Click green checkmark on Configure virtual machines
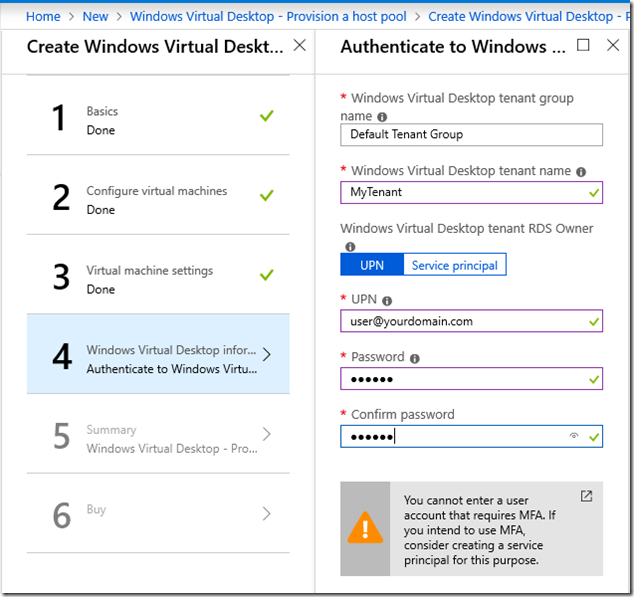This screenshot has height=597, width=634. (x=267, y=195)
